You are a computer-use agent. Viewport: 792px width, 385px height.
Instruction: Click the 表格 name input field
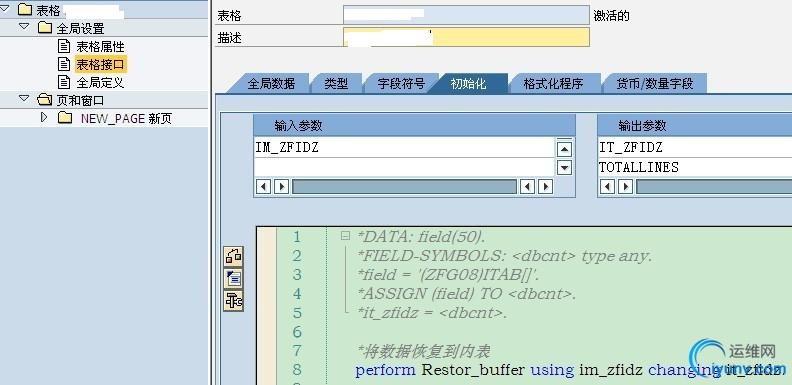pos(466,15)
